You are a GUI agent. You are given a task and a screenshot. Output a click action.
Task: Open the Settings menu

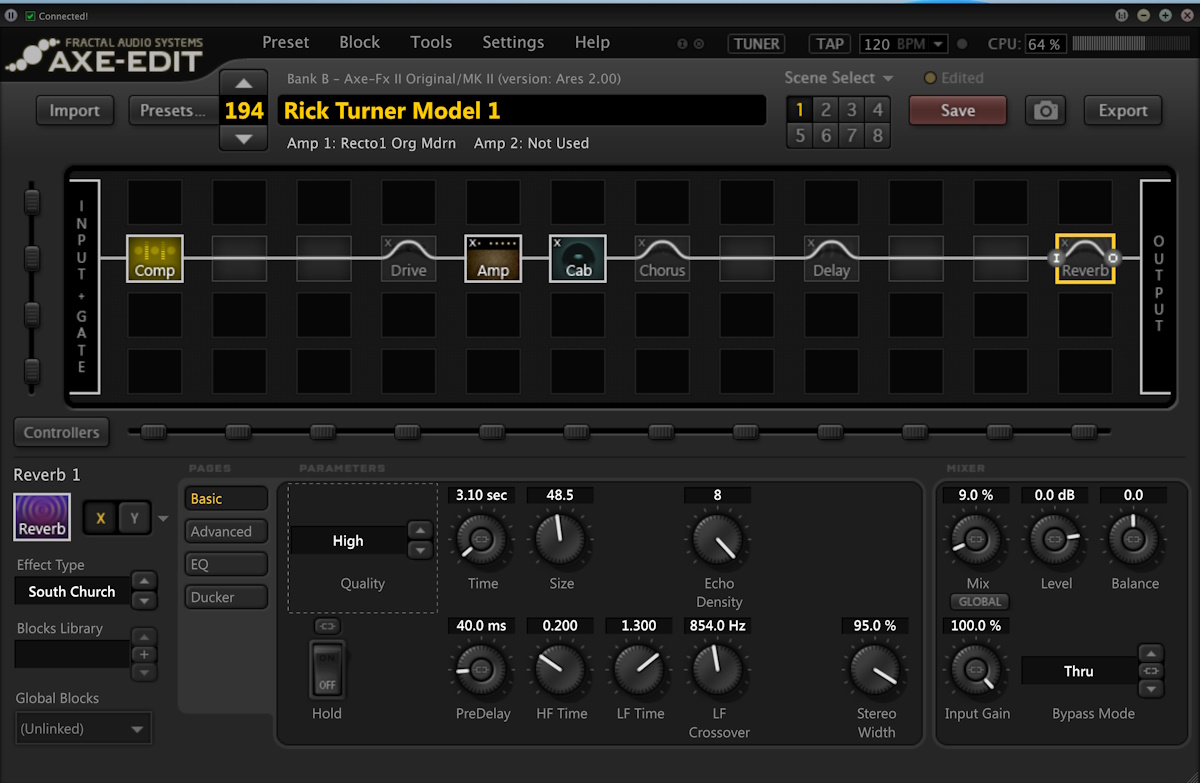click(x=513, y=43)
